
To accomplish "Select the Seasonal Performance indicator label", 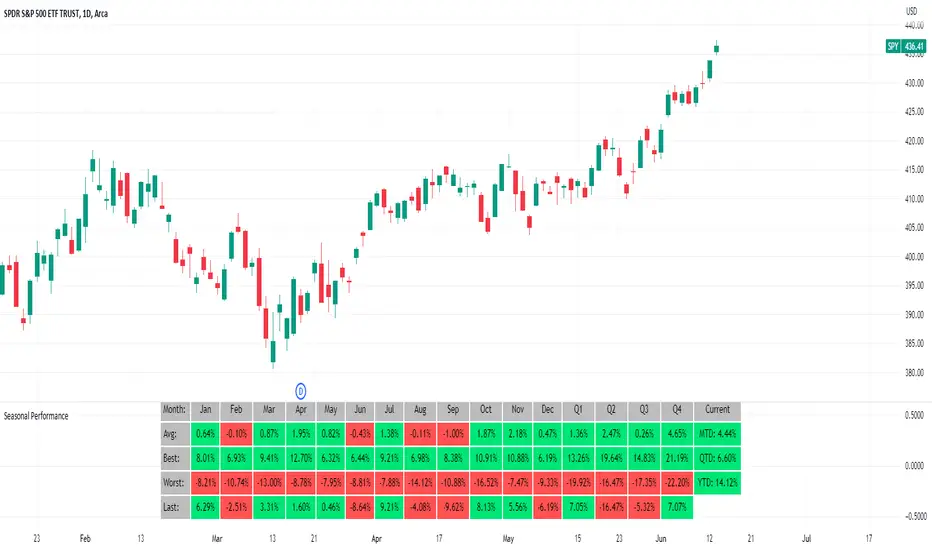I will [35, 414].
